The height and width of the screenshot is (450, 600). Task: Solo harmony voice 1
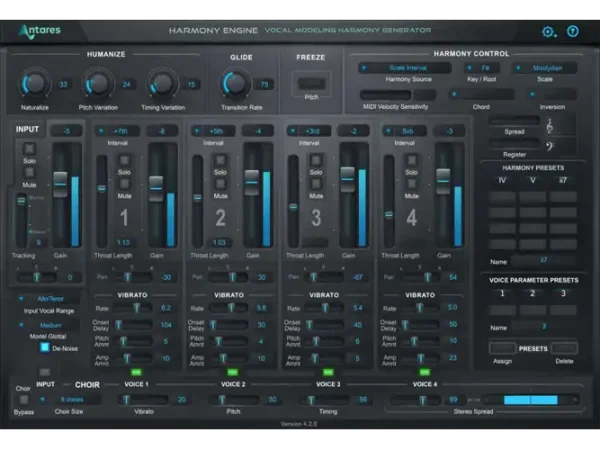tap(124, 160)
